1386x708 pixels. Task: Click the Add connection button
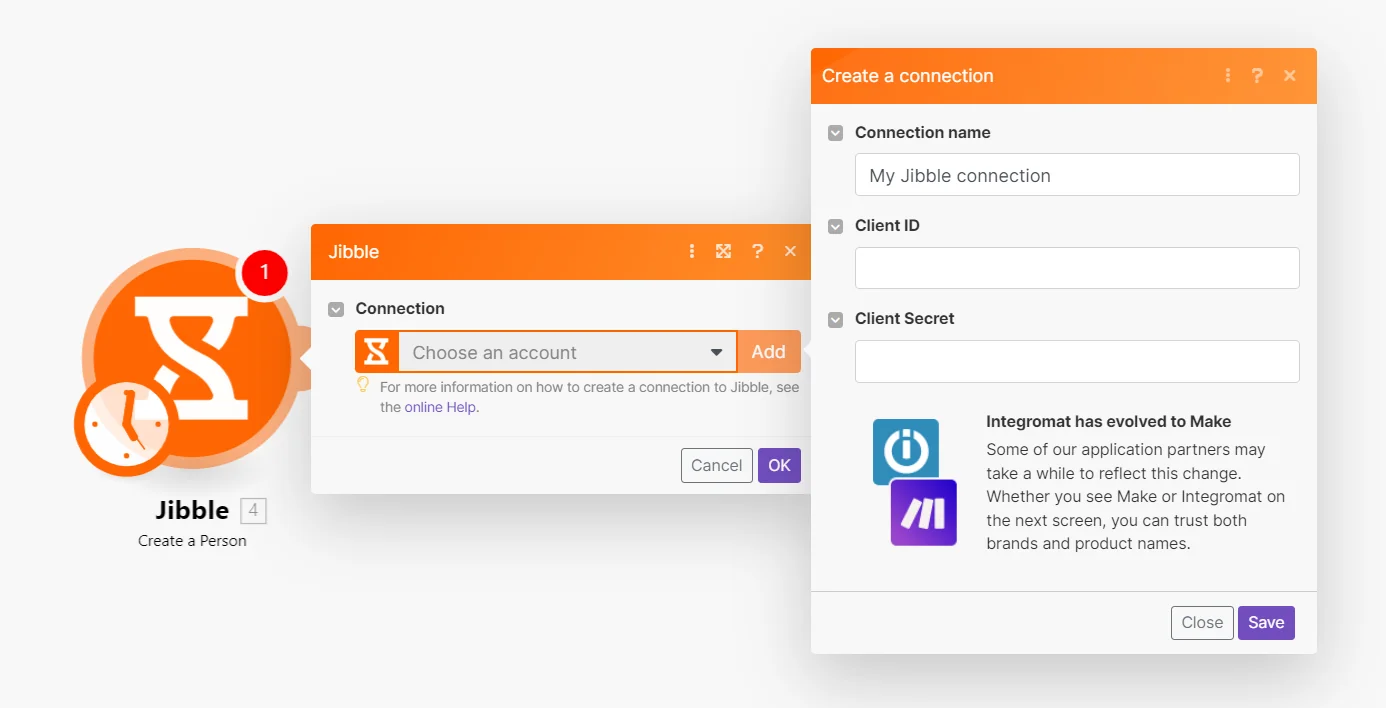pyautogui.click(x=769, y=352)
